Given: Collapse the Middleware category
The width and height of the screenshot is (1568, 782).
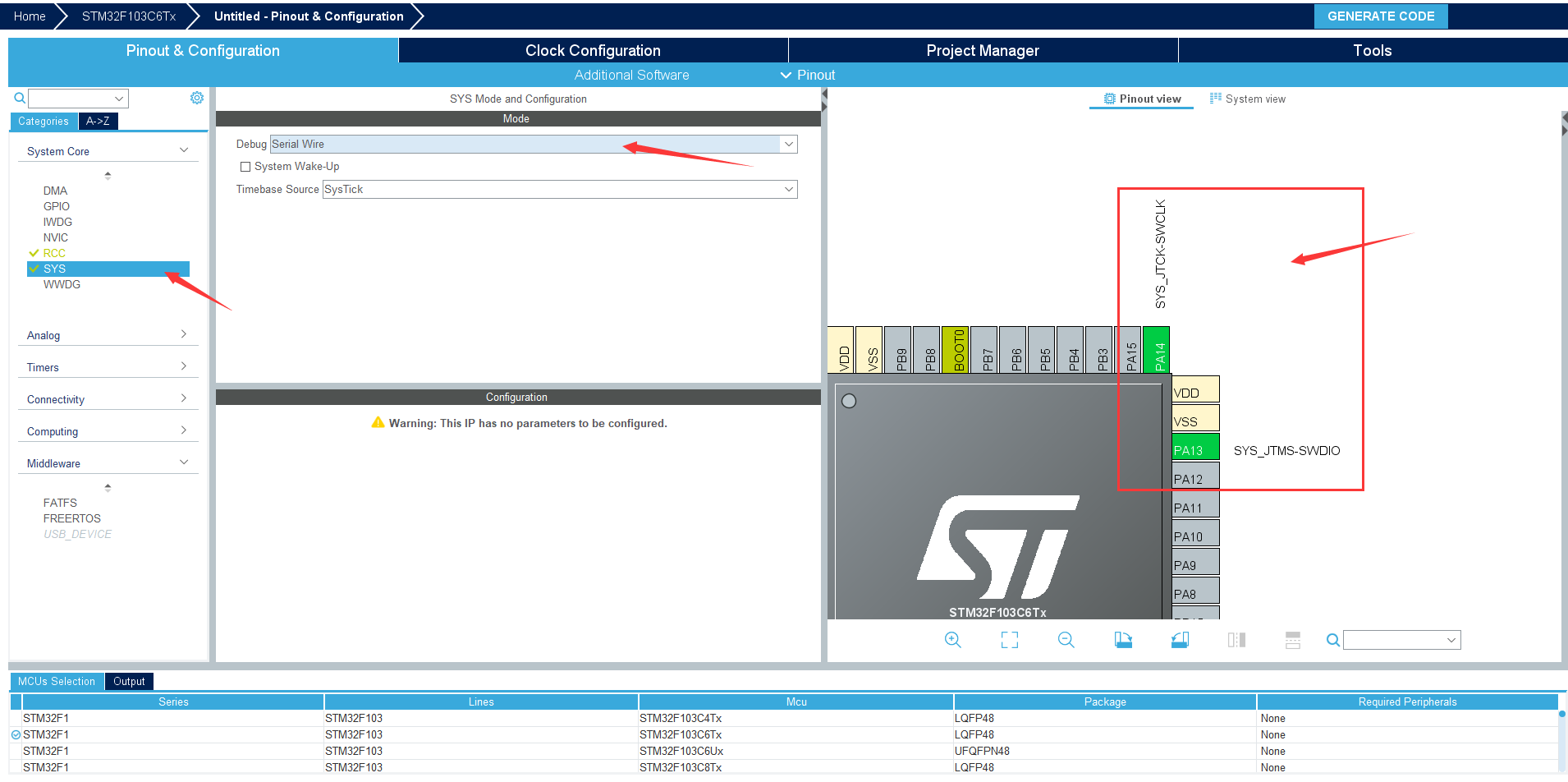Looking at the screenshot, I should pos(184,462).
